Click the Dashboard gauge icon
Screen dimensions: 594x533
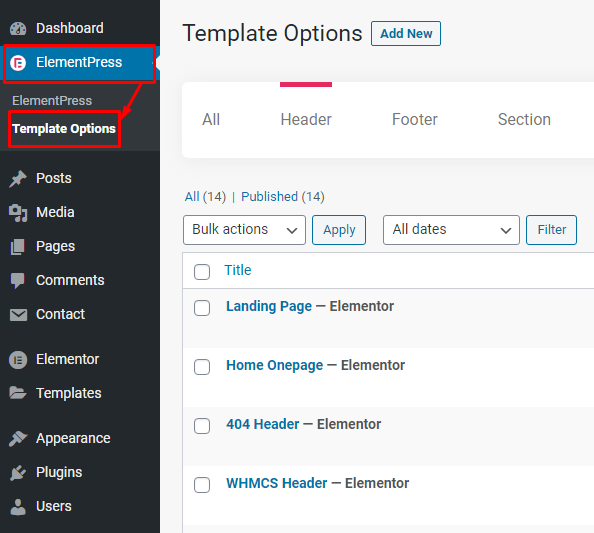tap(18, 28)
